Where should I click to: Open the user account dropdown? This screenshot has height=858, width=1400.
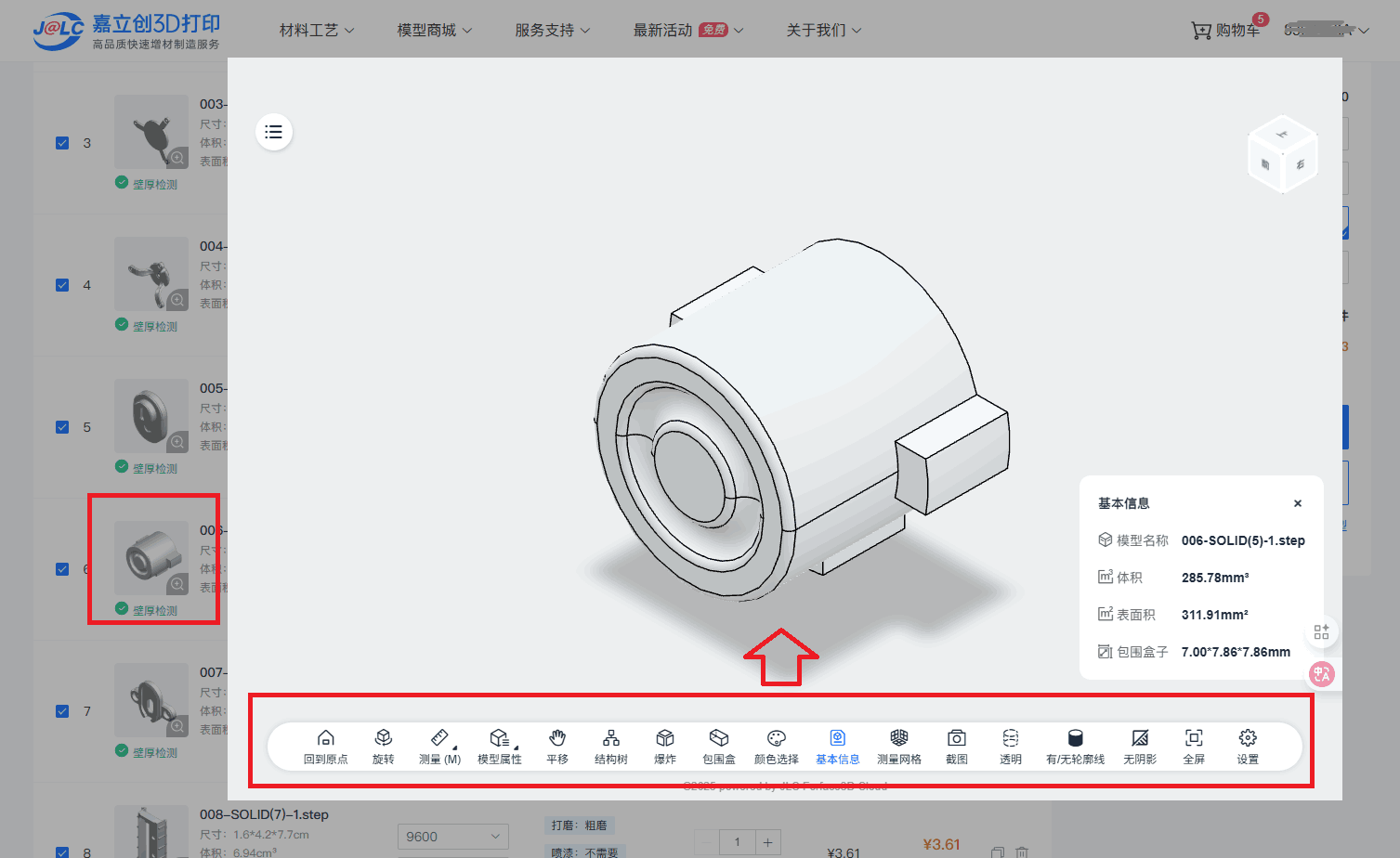coord(1327,30)
